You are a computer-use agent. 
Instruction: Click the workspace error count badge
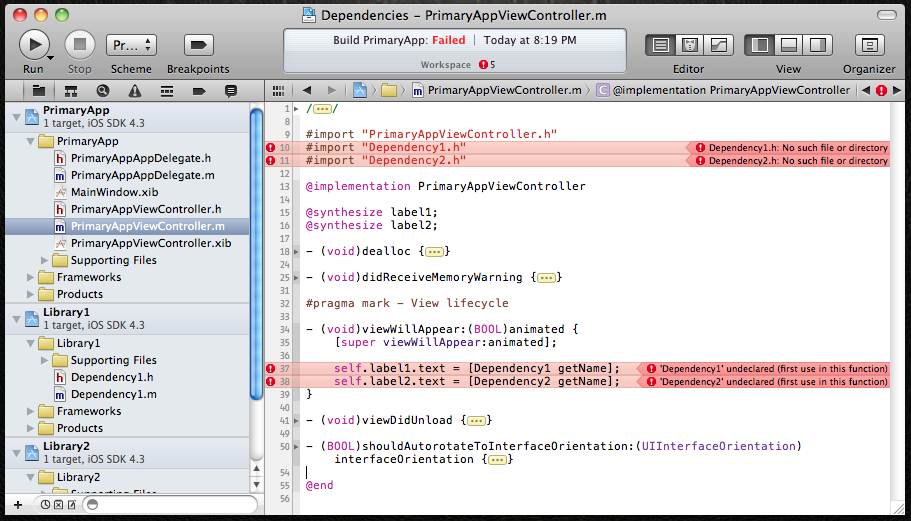tap(487, 64)
